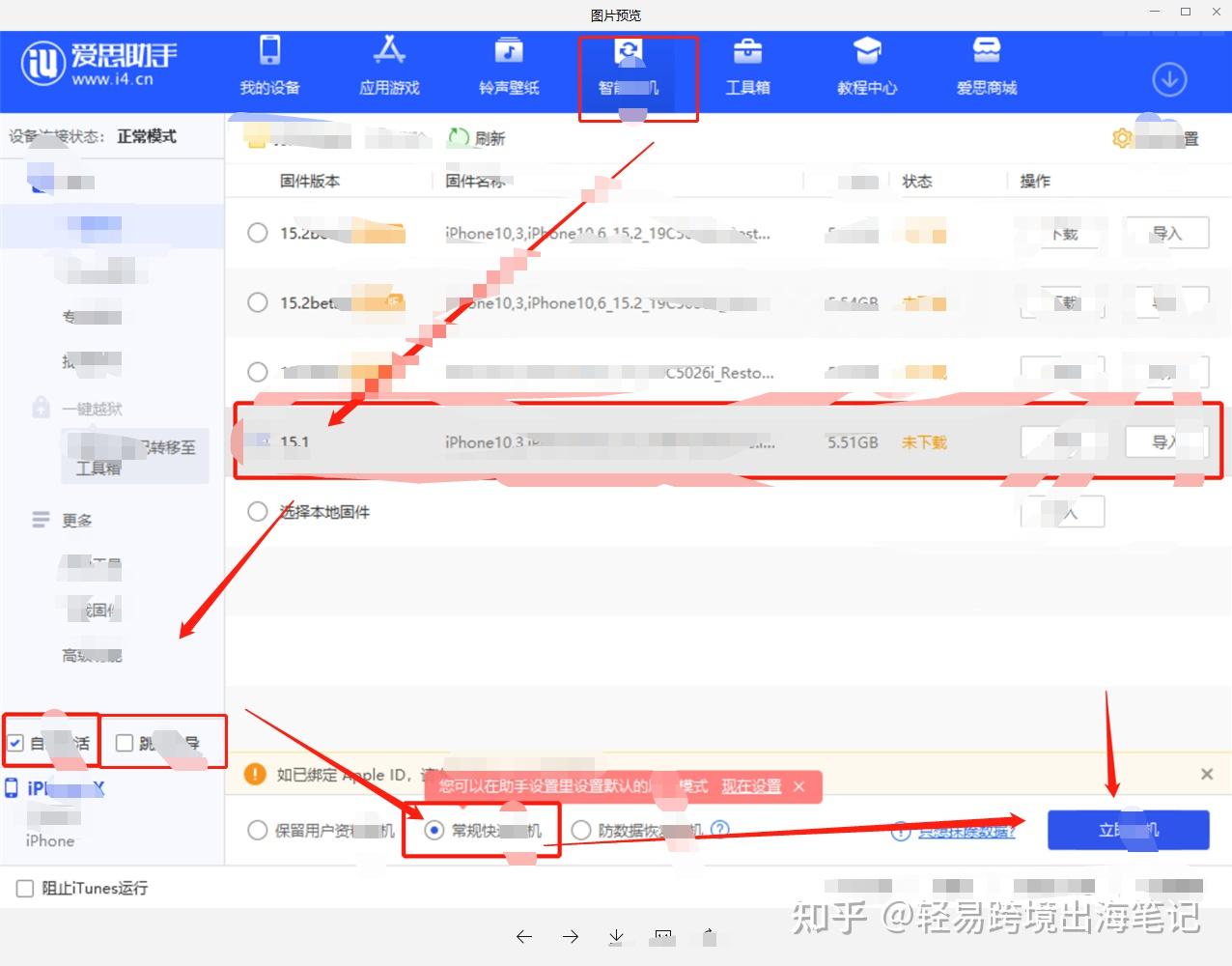Select 常规快速刷机 radio option
The height and width of the screenshot is (966, 1232).
coord(434,830)
